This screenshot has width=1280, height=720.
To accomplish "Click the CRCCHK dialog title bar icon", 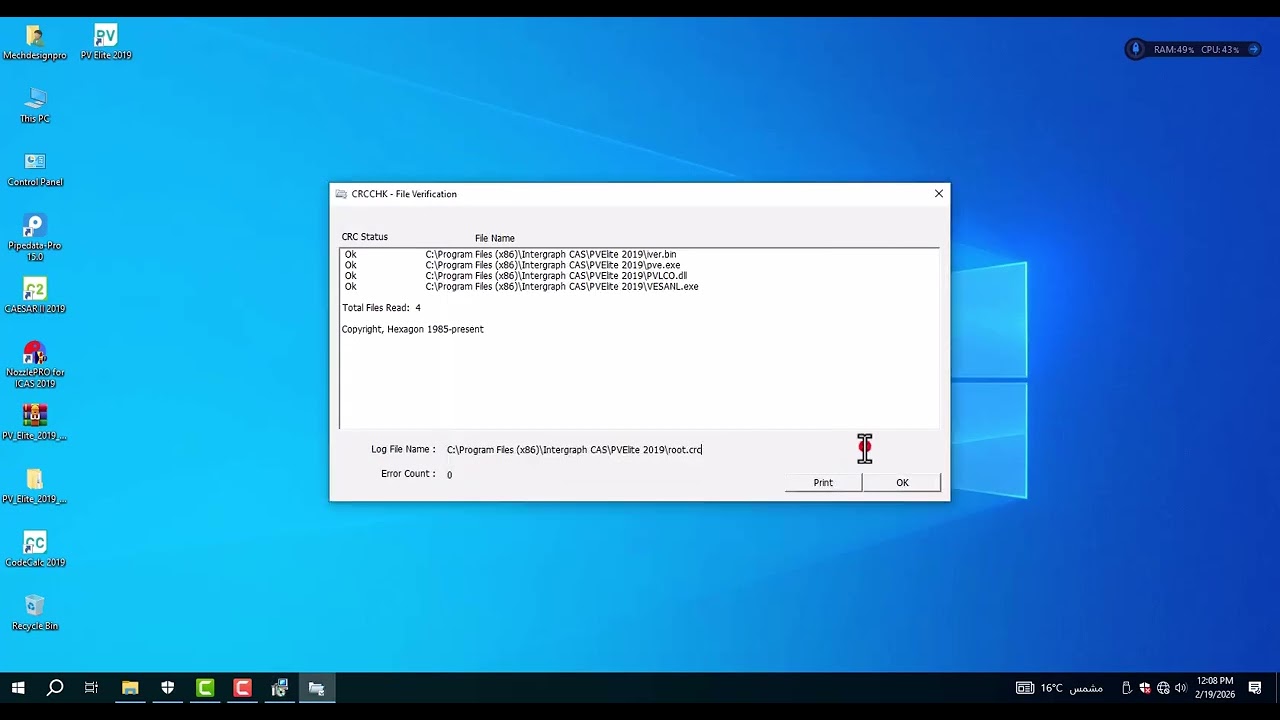I will (341, 194).
